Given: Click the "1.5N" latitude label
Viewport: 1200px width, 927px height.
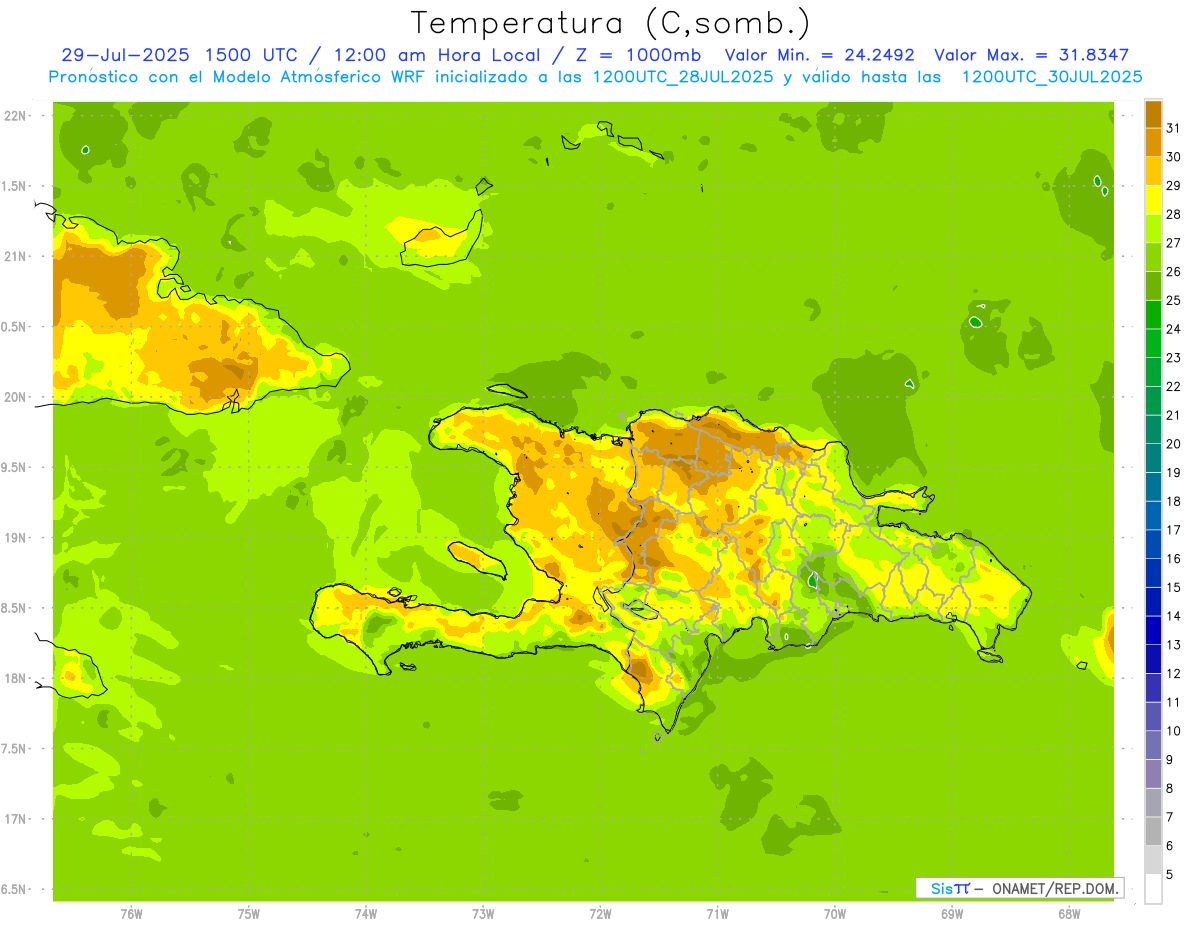Looking at the screenshot, I should pyautogui.click(x=14, y=186).
